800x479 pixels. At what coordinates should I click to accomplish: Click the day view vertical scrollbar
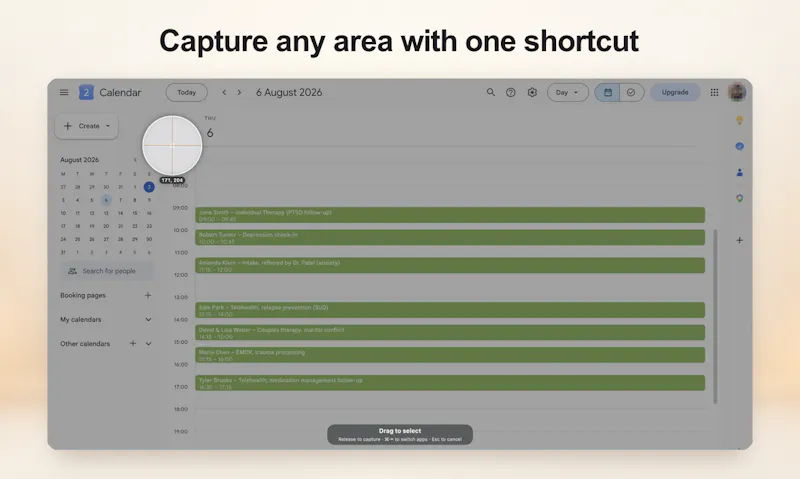click(x=715, y=316)
